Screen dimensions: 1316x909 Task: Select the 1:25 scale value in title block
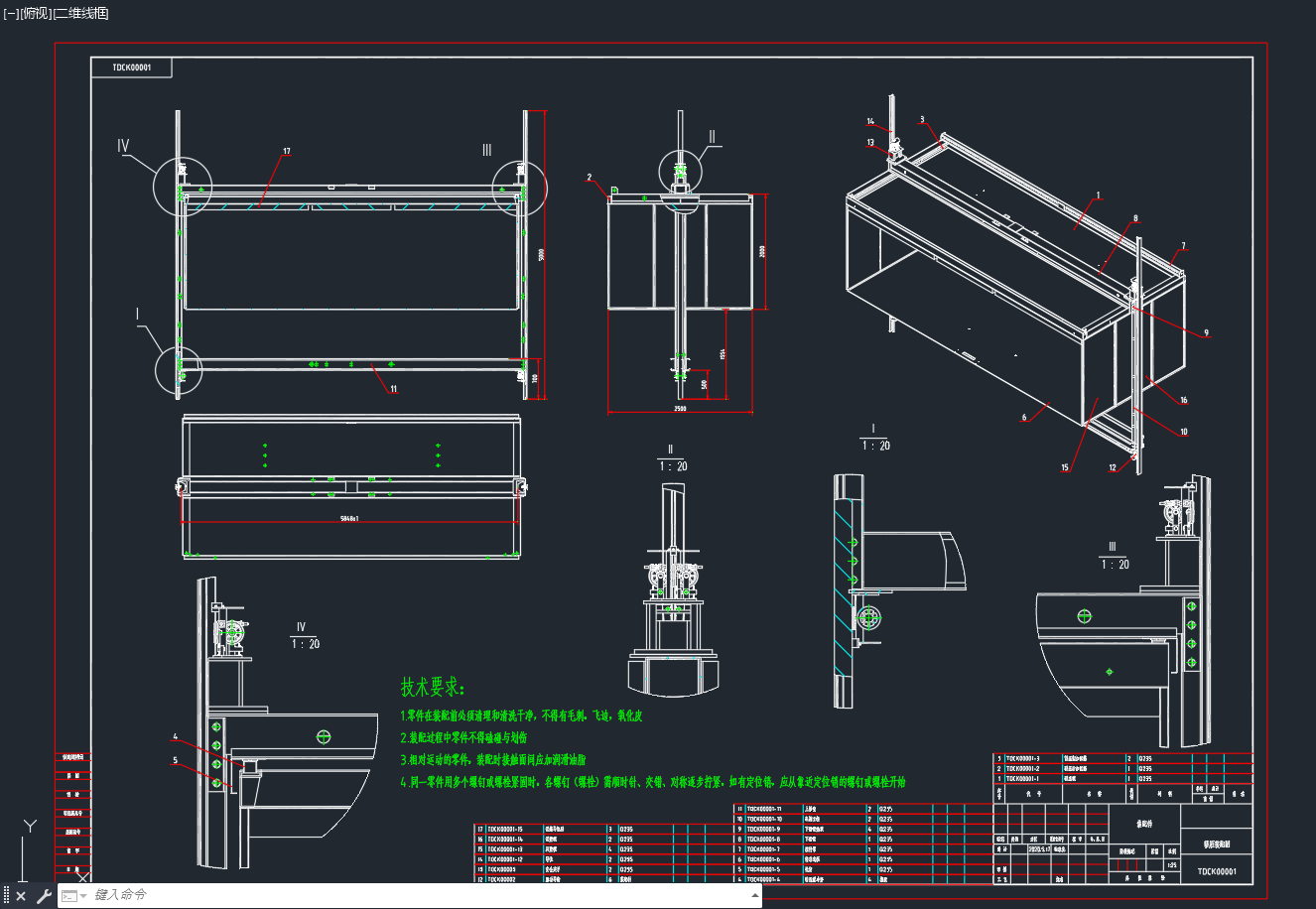(1171, 865)
